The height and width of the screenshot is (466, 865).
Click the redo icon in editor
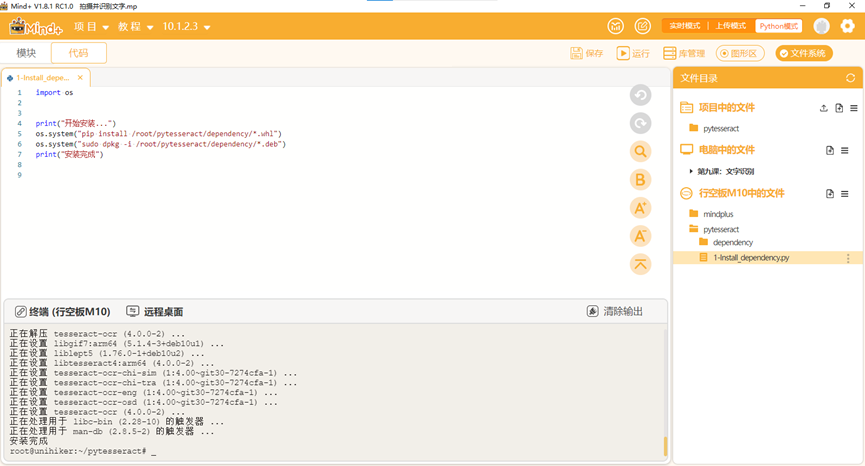click(x=640, y=123)
